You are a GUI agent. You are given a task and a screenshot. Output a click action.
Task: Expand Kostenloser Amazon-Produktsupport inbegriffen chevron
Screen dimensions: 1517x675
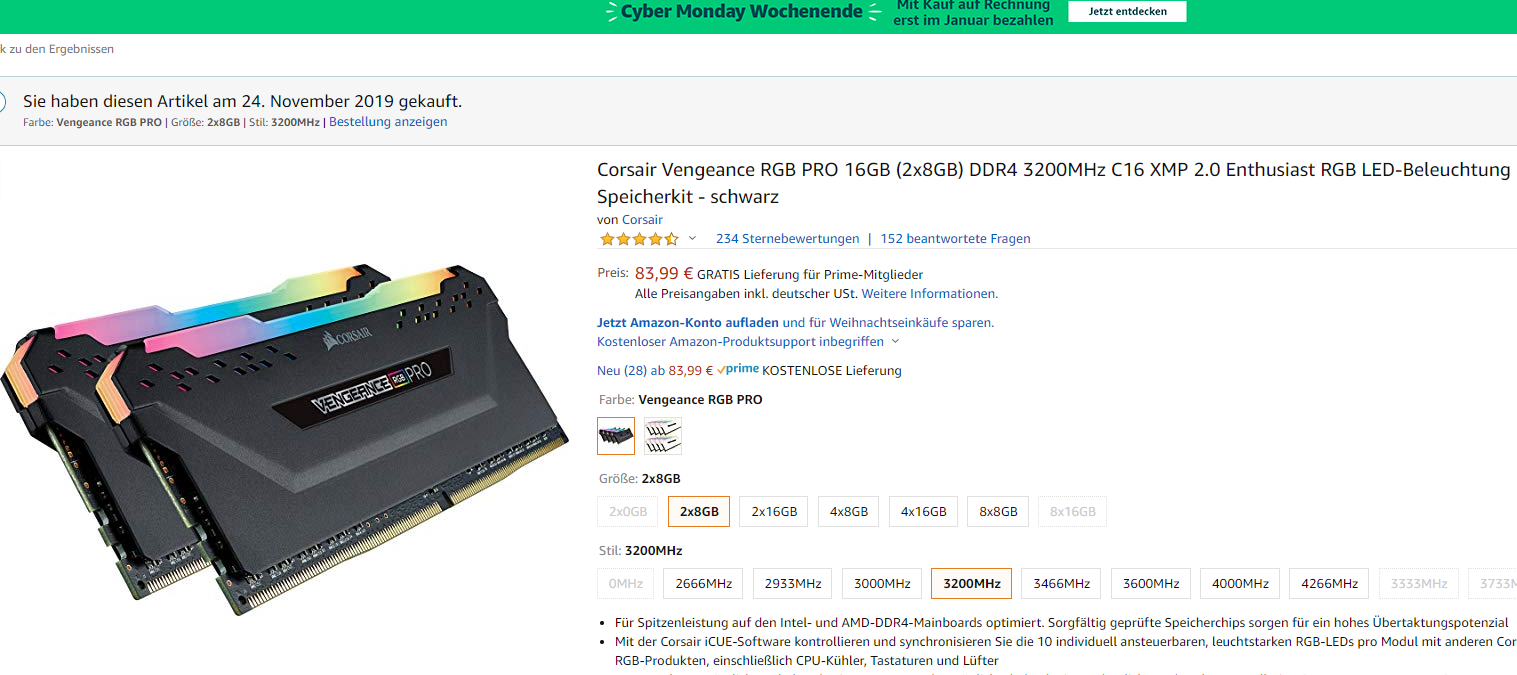[895, 341]
